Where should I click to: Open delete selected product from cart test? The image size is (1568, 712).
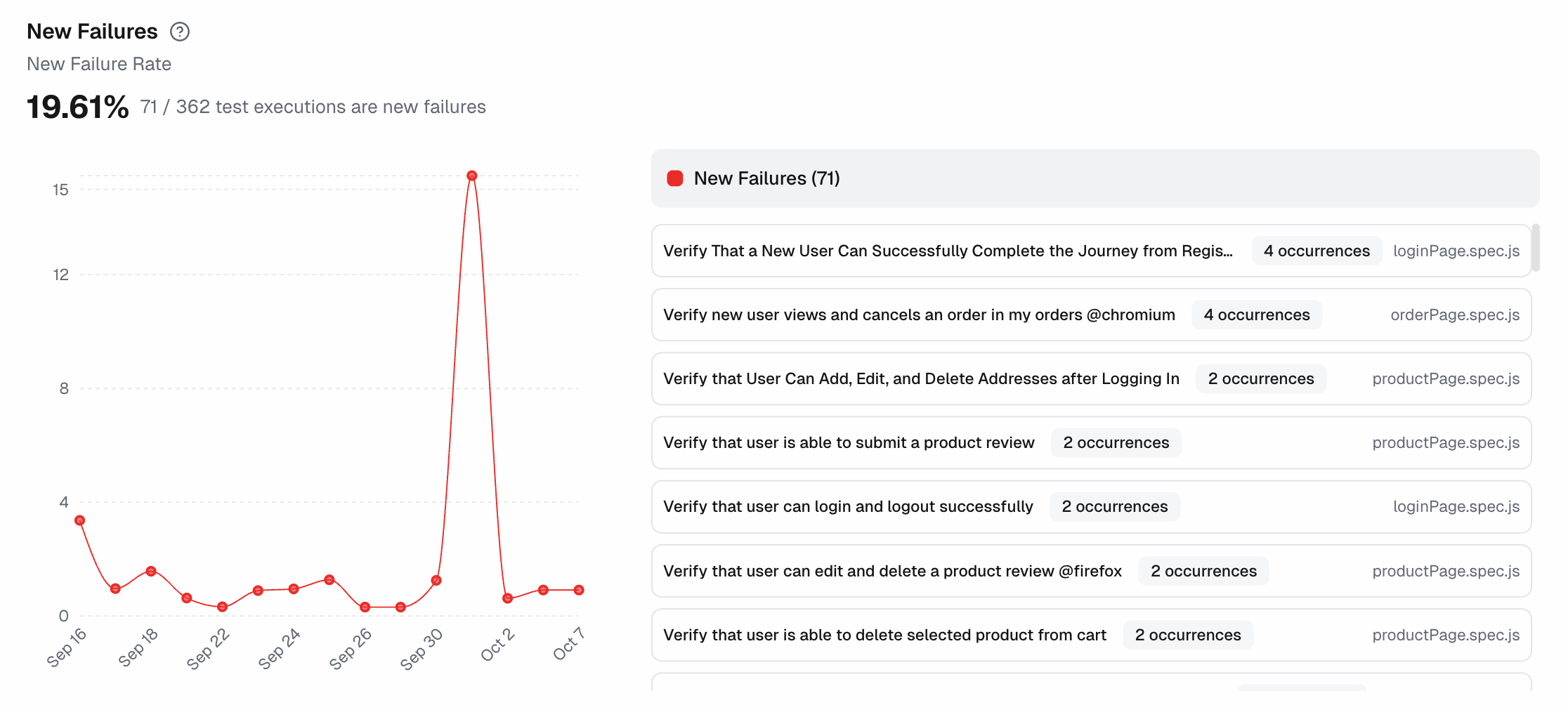[884, 635]
